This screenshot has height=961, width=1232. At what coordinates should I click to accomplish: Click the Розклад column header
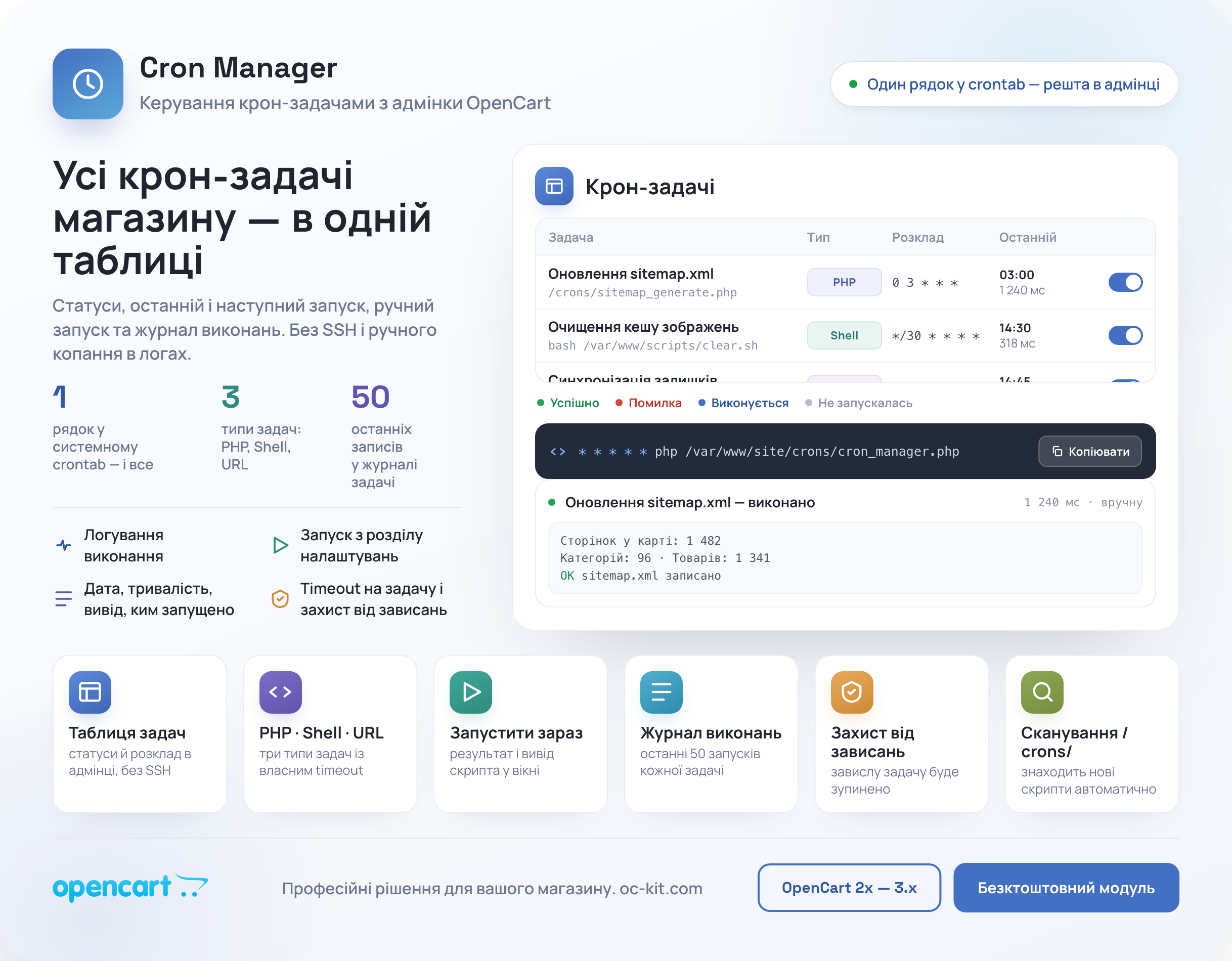[x=918, y=237]
